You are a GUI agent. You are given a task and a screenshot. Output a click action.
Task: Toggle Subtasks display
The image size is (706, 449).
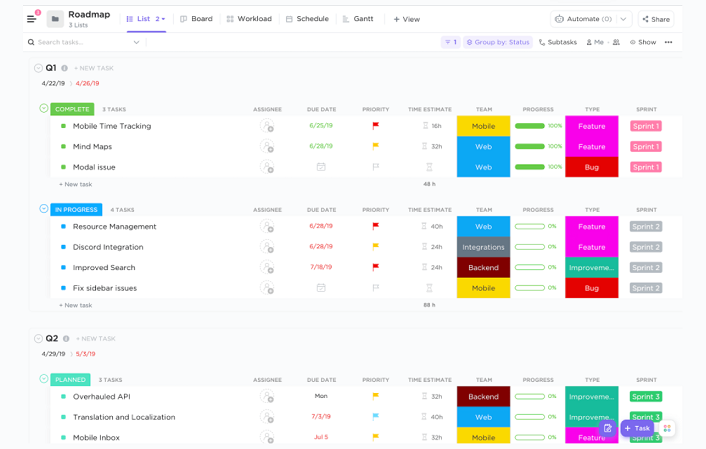point(557,42)
